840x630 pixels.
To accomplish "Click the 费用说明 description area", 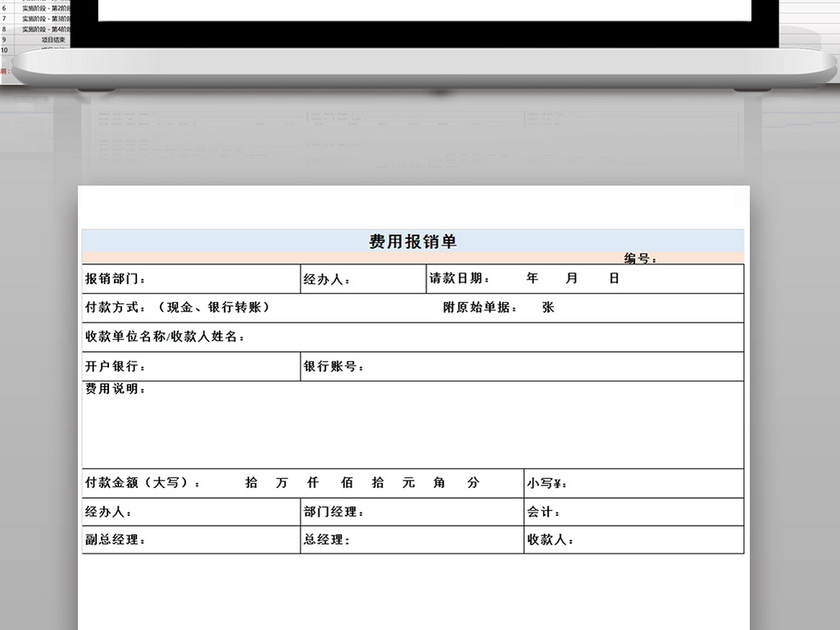I will (x=400, y=425).
